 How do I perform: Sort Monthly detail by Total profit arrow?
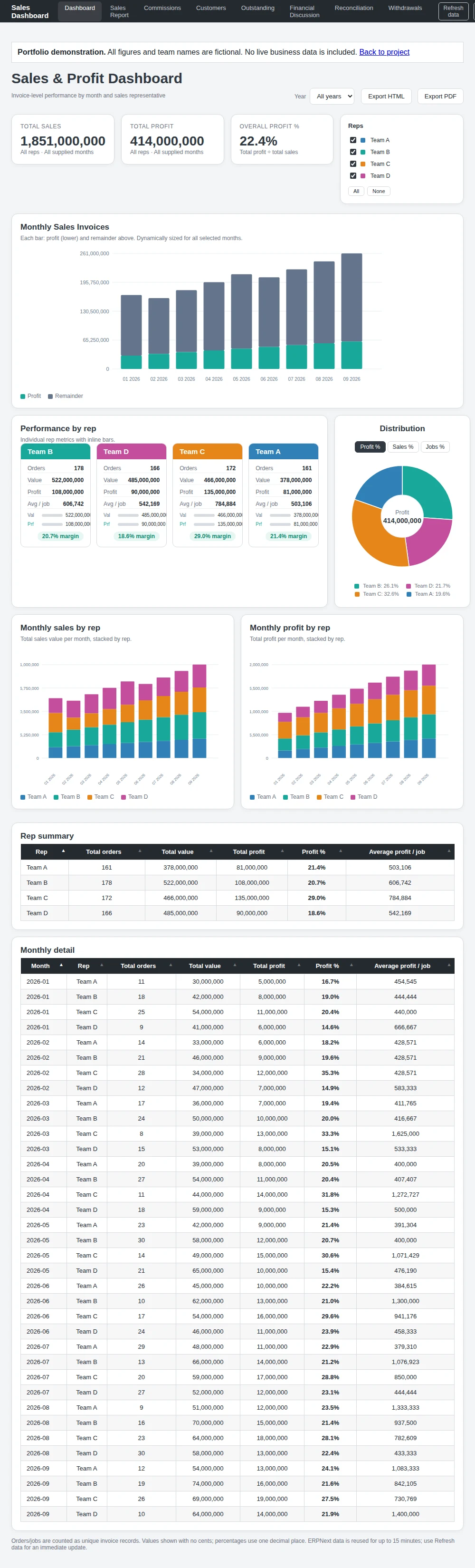click(x=299, y=965)
